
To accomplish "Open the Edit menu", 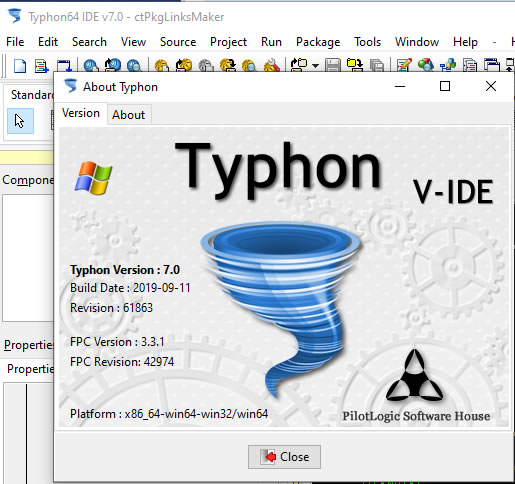I will (x=48, y=42).
